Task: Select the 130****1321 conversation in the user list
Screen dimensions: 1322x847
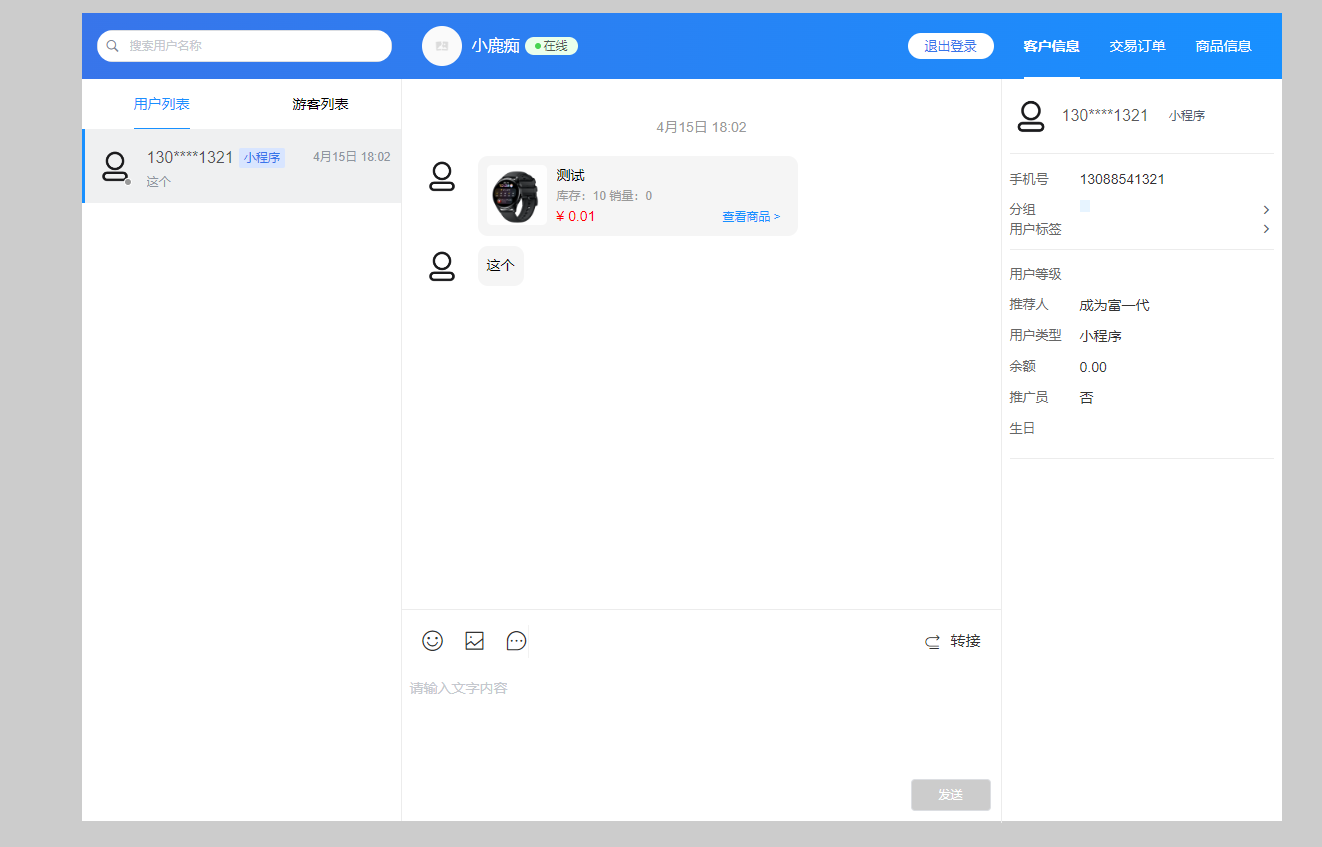Action: click(x=242, y=166)
